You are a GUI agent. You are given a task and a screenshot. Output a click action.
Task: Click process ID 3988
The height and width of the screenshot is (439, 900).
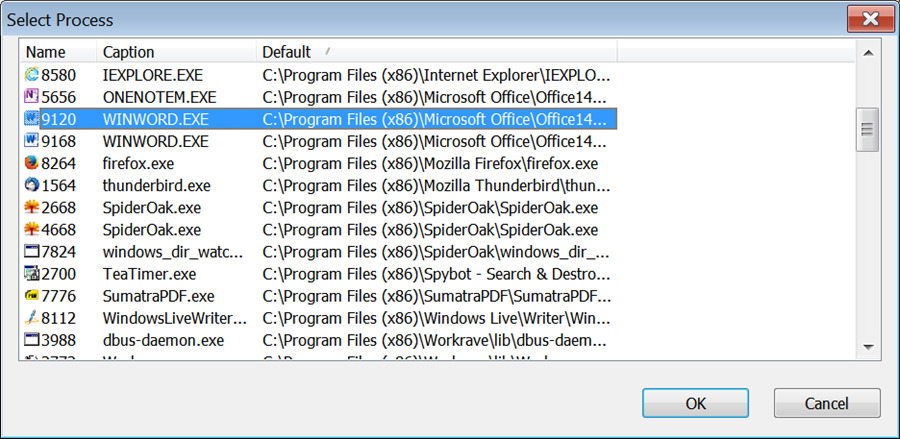pyautogui.click(x=59, y=340)
